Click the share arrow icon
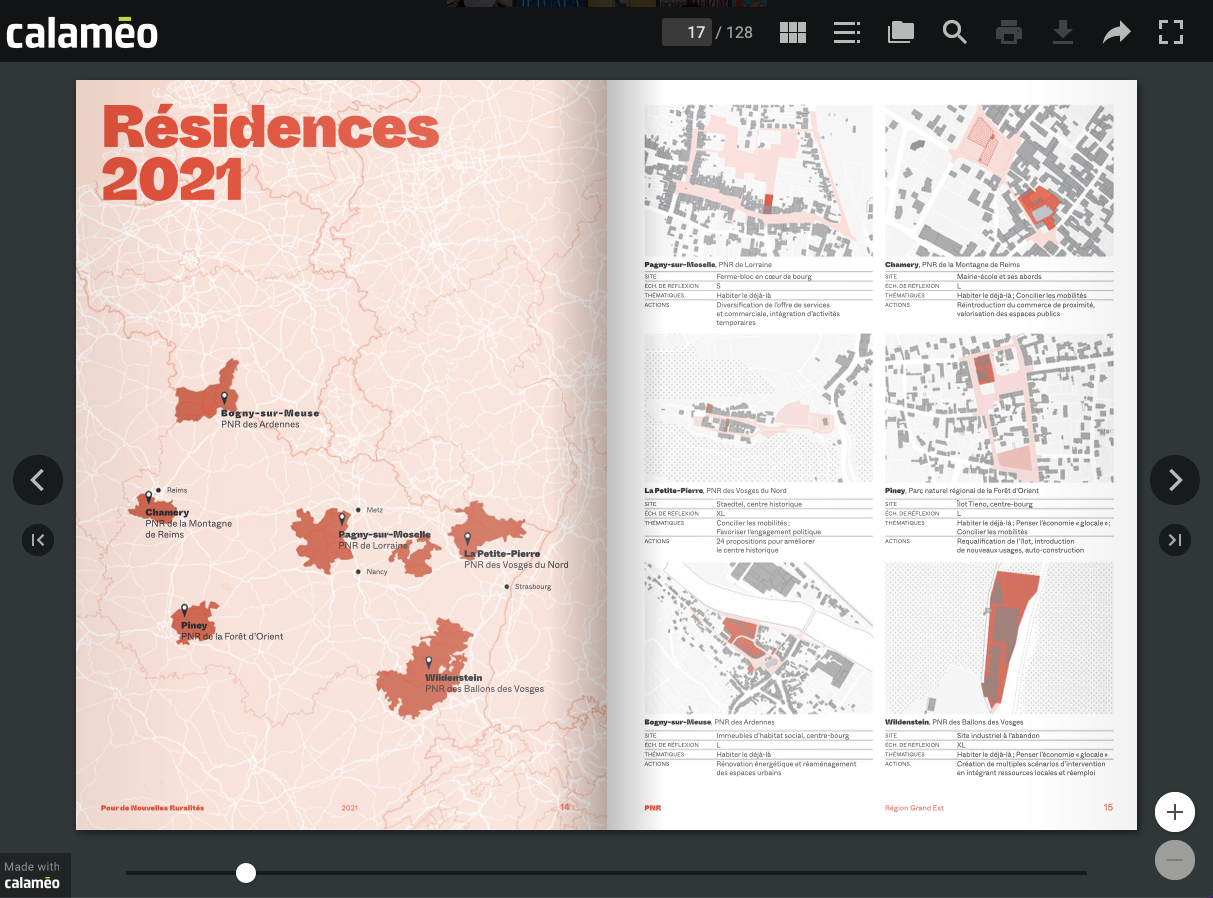This screenshot has width=1213, height=898. pyautogui.click(x=1117, y=32)
